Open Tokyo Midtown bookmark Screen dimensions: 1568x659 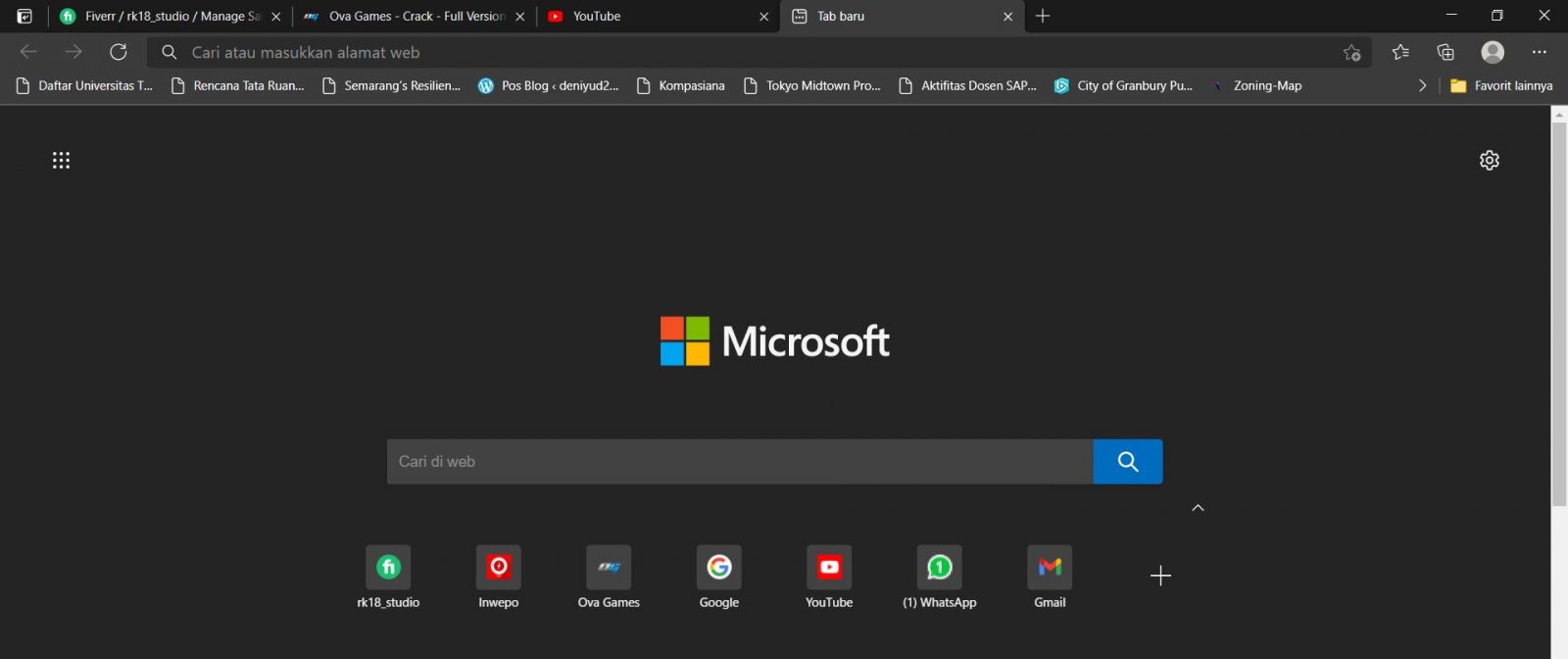coord(812,86)
